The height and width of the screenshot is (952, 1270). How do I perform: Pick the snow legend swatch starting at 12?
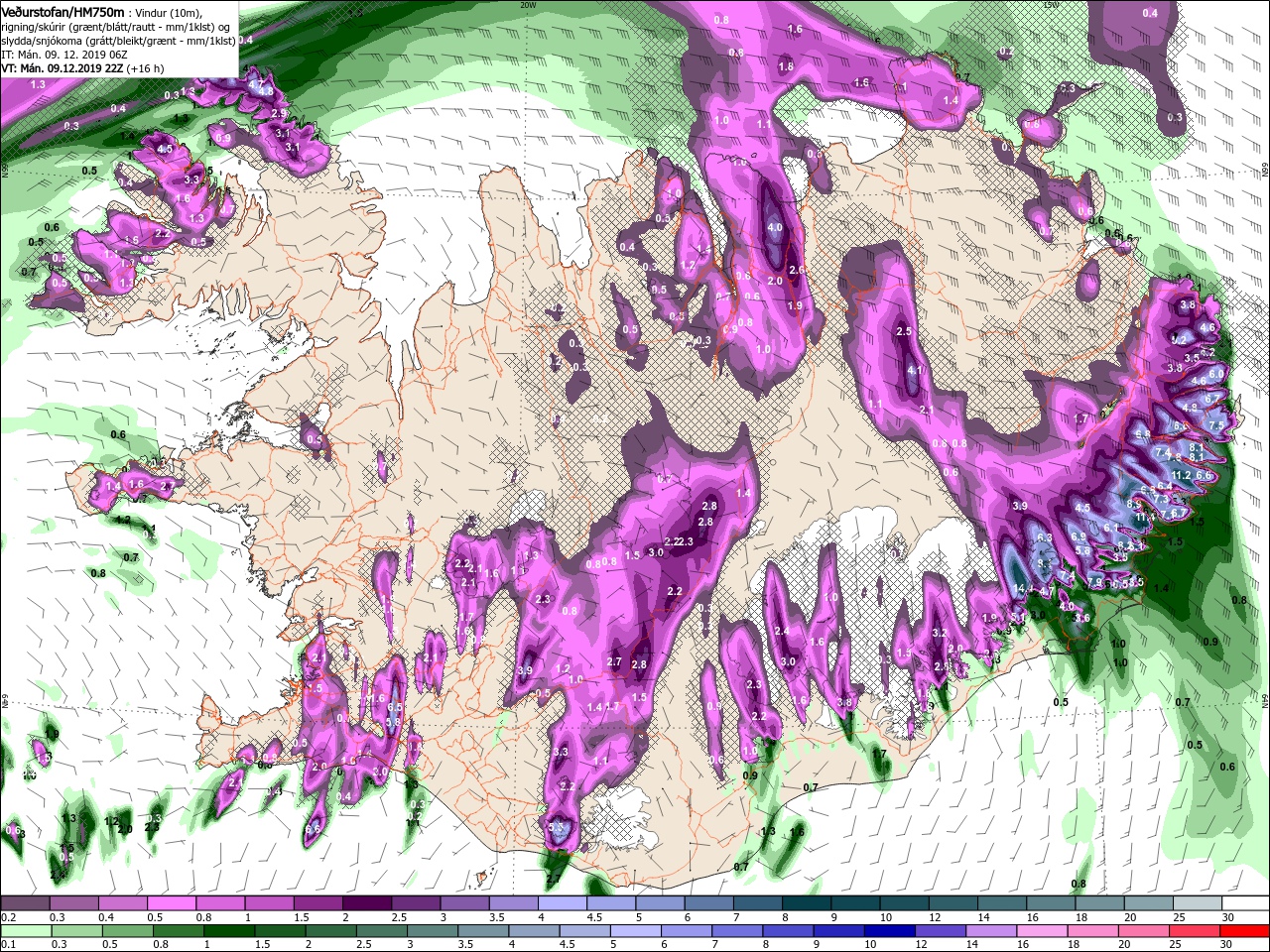tap(952, 903)
